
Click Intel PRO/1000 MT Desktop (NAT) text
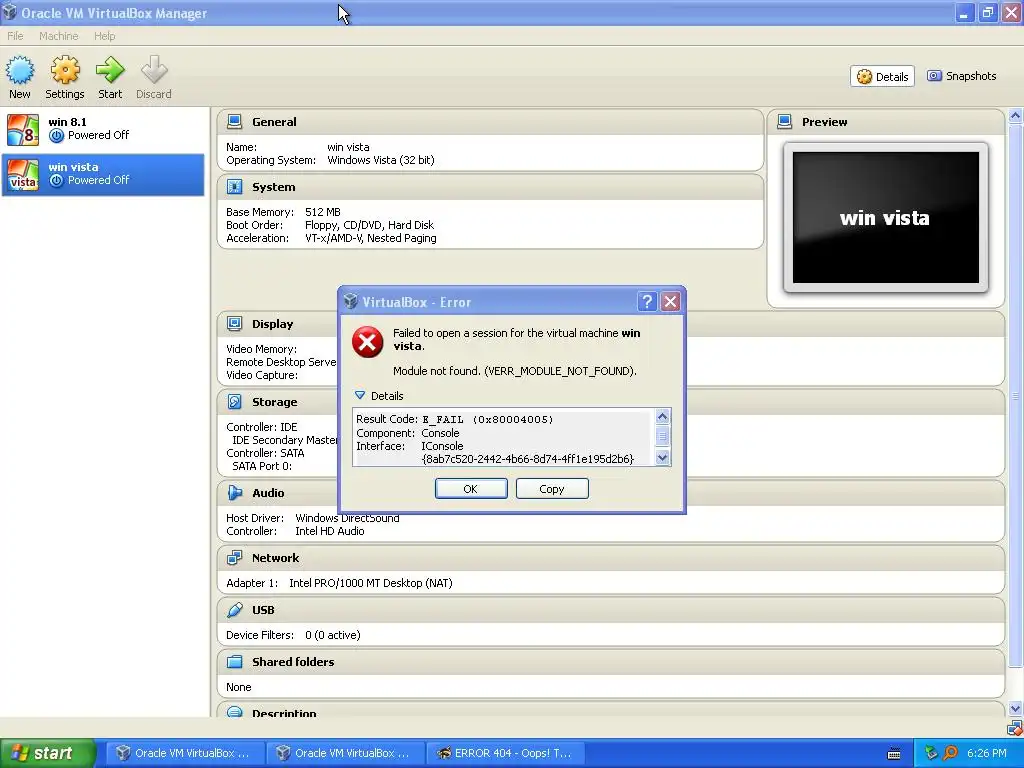point(370,583)
